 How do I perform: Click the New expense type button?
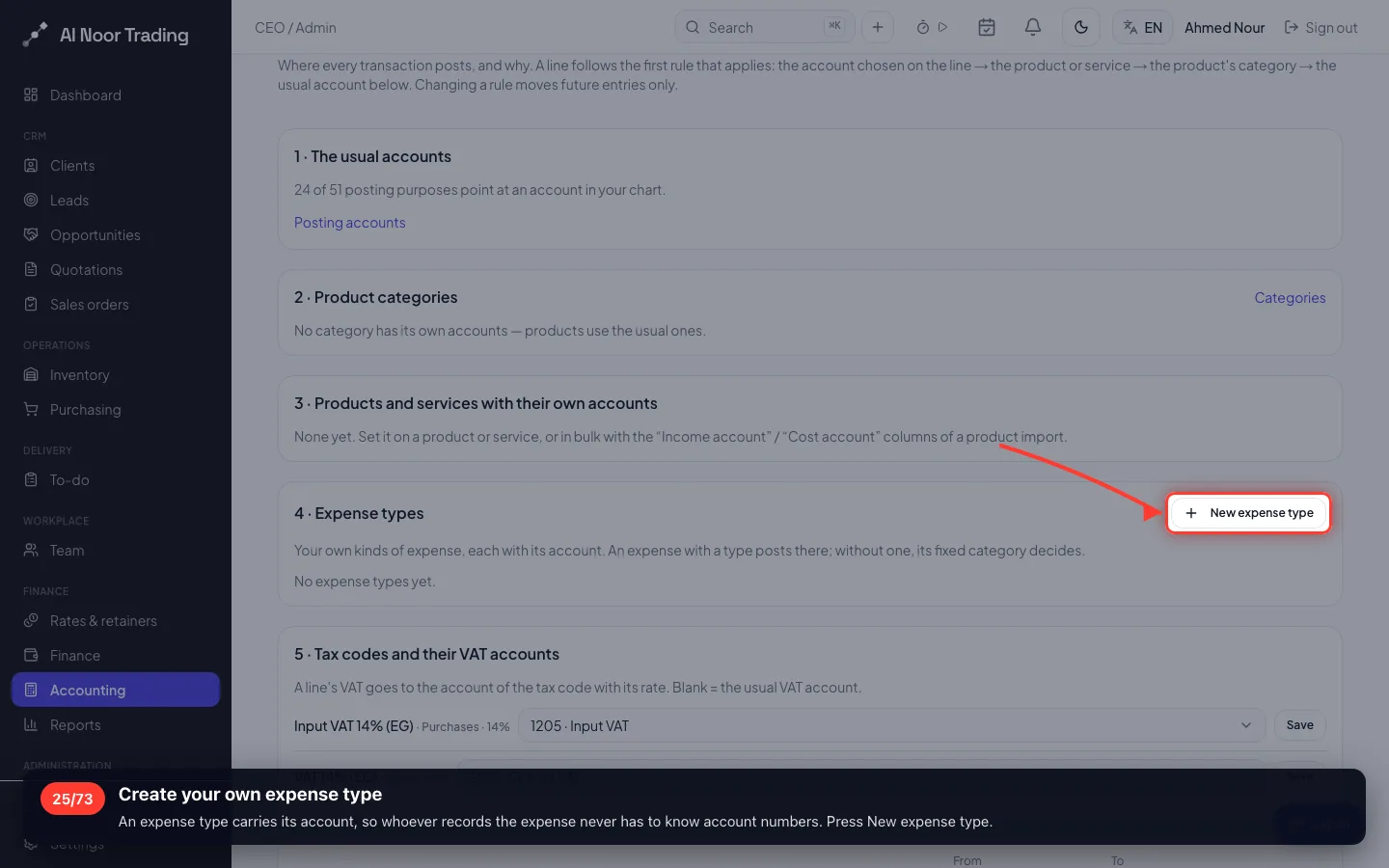pyautogui.click(x=1248, y=513)
